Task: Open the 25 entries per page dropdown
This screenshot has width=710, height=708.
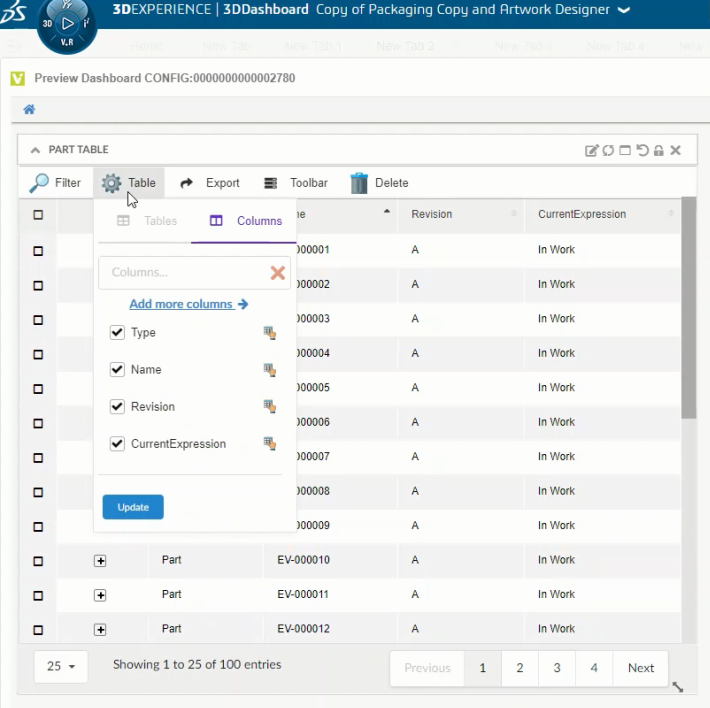Action: (61, 666)
